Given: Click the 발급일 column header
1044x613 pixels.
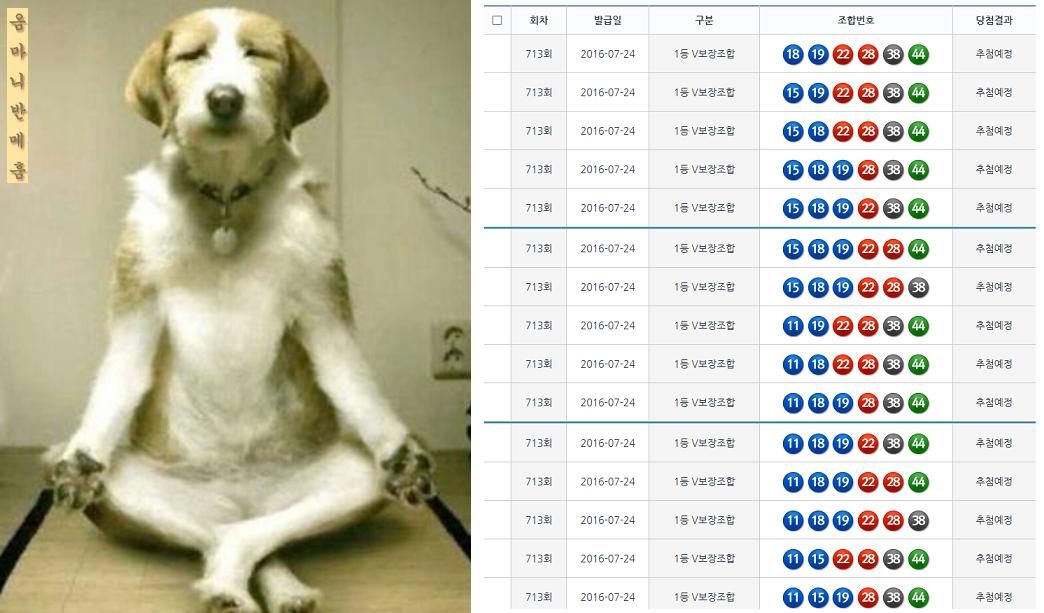Looking at the screenshot, I should tap(607, 20).
